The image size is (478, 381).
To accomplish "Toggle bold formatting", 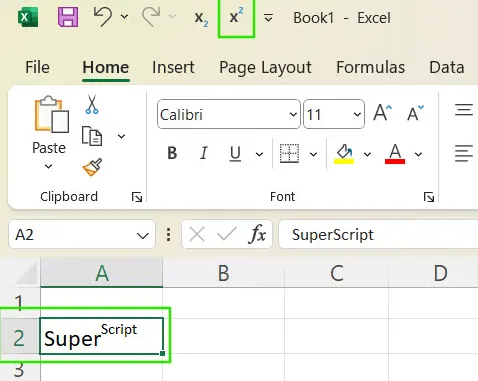I will click(172, 153).
